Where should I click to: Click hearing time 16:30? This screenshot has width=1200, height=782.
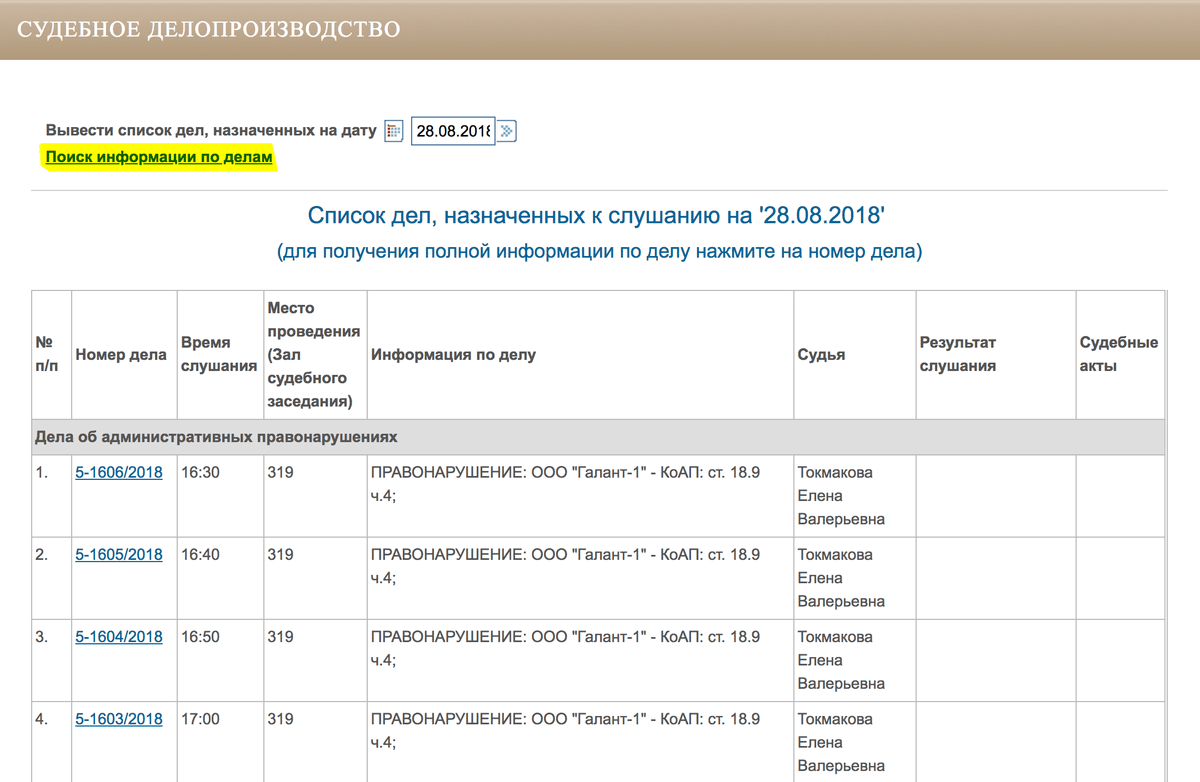coord(200,472)
